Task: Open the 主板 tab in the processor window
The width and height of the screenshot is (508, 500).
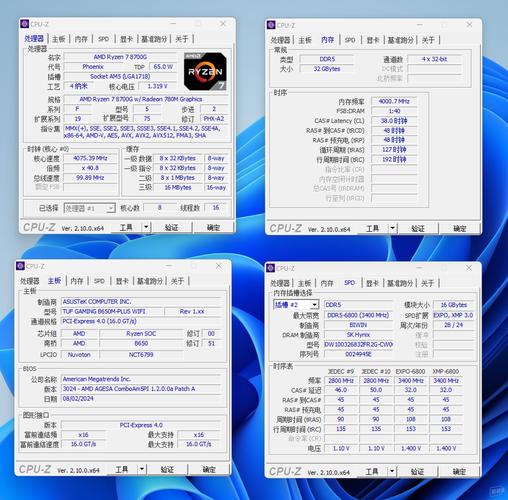Action: 59,39
